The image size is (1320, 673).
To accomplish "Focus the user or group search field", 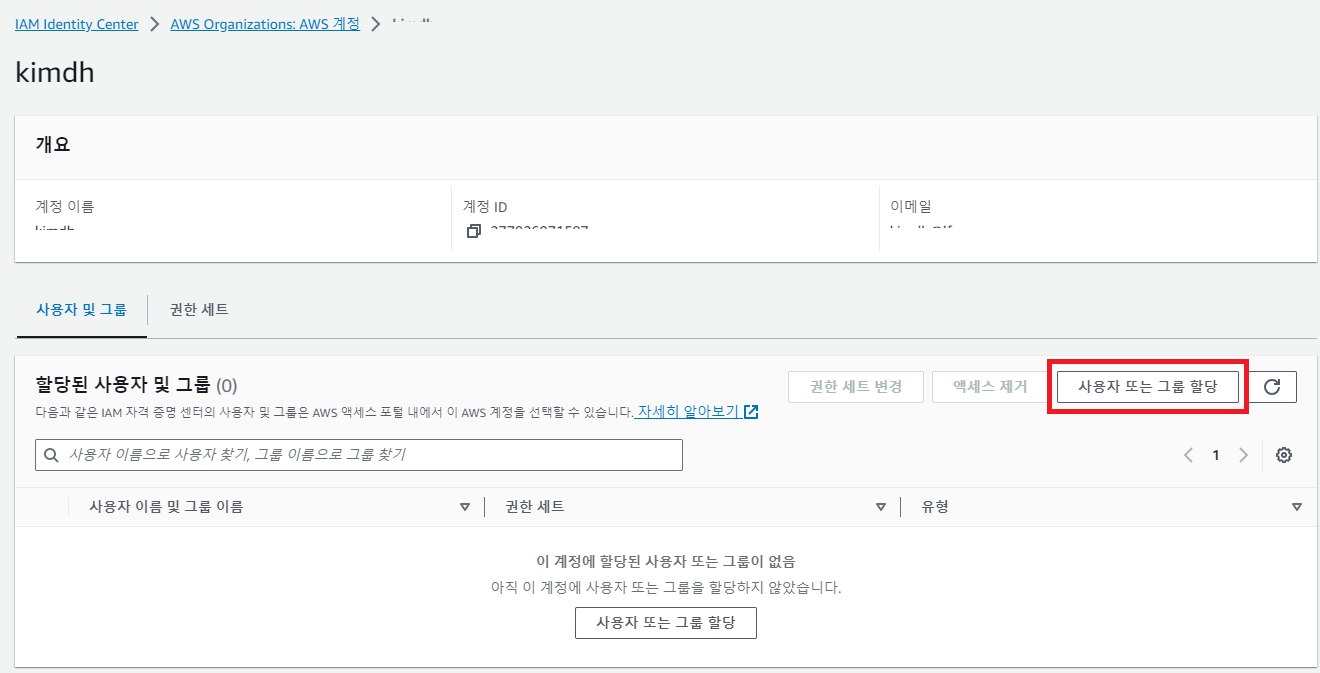I will pyautogui.click(x=359, y=455).
